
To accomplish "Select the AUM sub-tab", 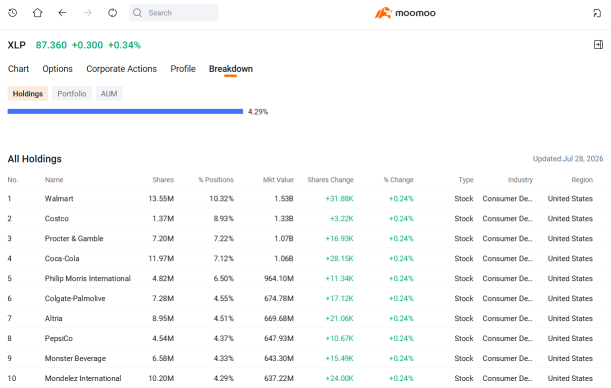I will (x=109, y=93).
